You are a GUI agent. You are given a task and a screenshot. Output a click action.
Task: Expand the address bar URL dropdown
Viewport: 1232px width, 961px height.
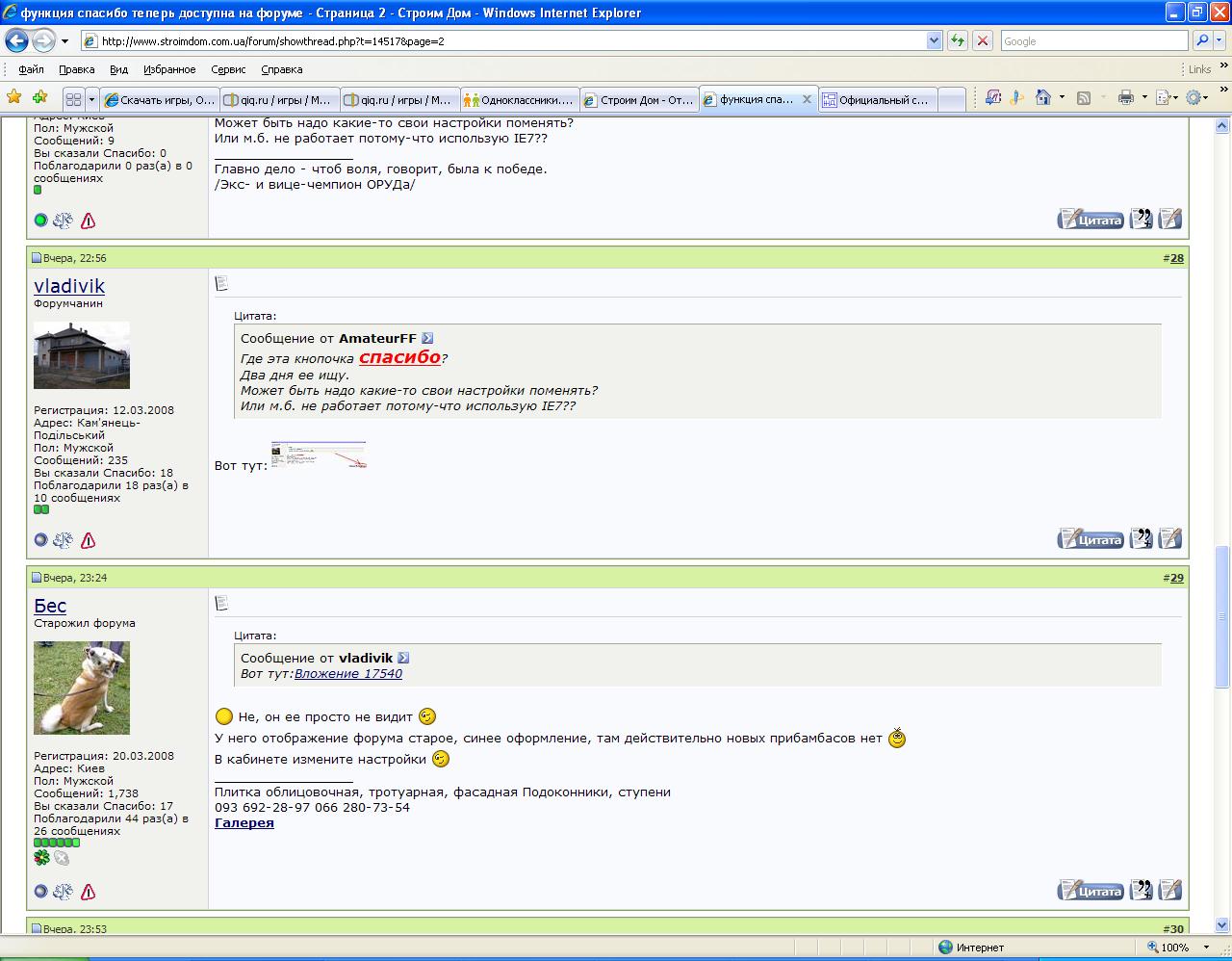[x=934, y=40]
